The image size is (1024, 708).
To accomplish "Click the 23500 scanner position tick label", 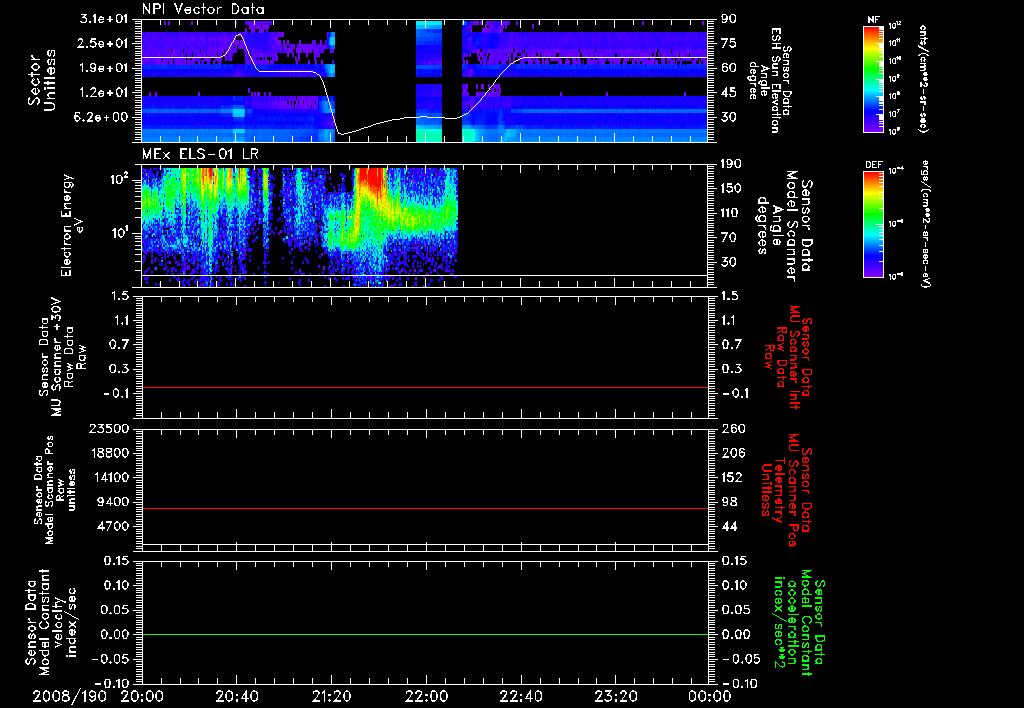I will point(108,428).
